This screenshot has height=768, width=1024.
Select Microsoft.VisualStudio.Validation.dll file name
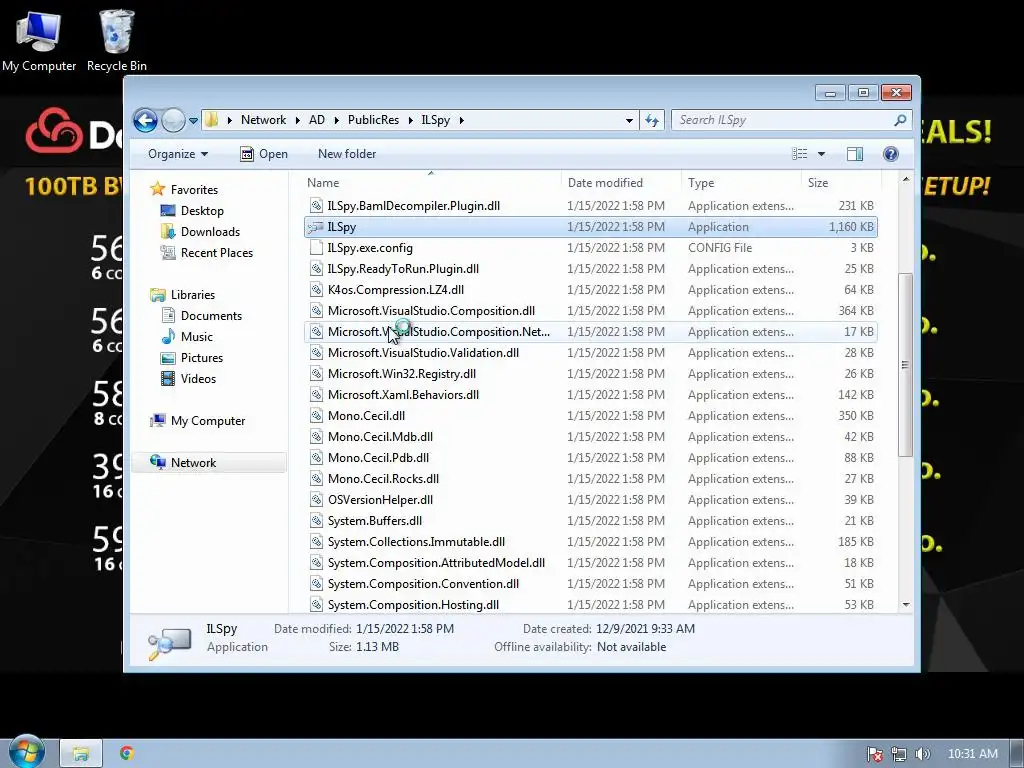pos(423,353)
